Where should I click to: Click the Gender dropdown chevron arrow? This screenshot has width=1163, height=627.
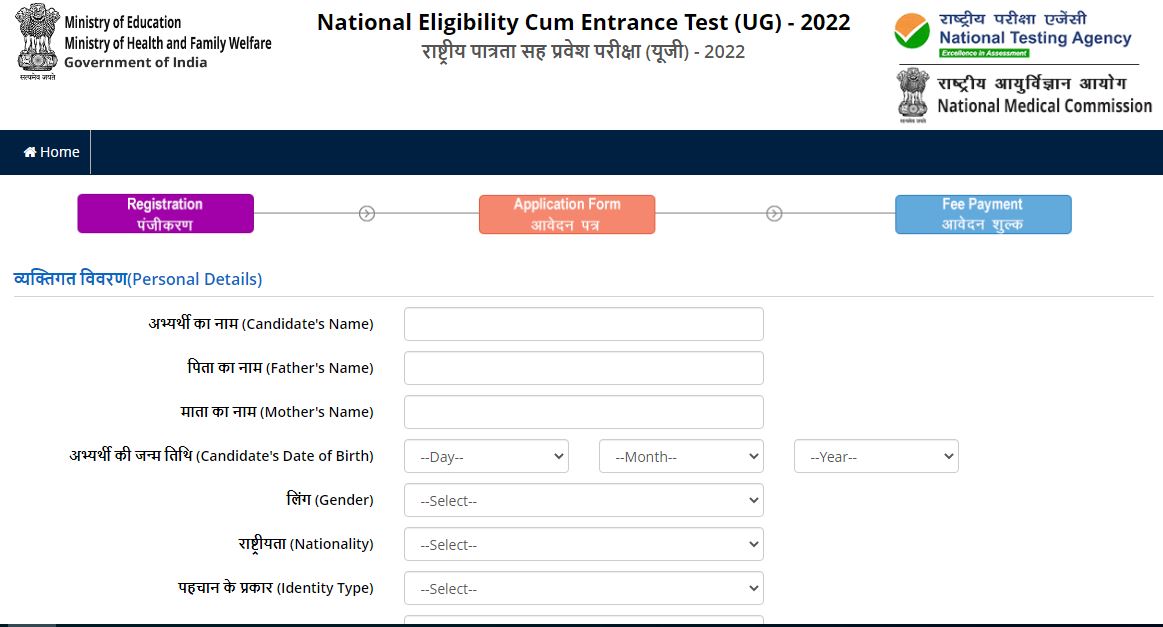(753, 500)
